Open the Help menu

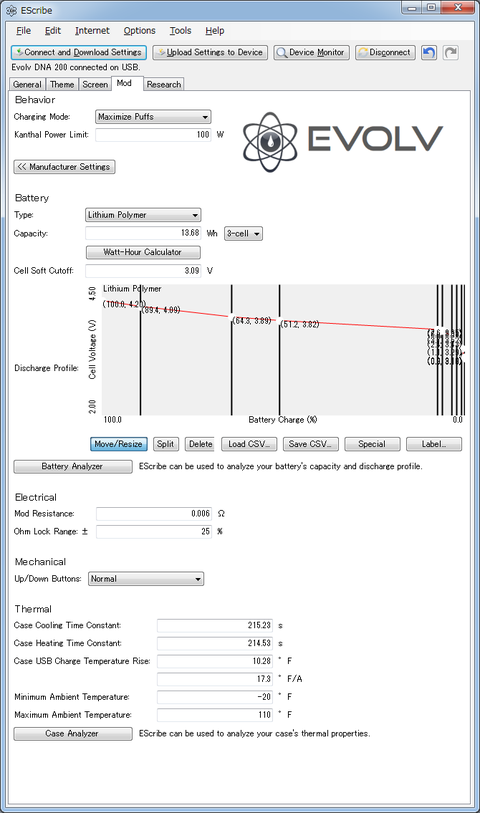215,31
